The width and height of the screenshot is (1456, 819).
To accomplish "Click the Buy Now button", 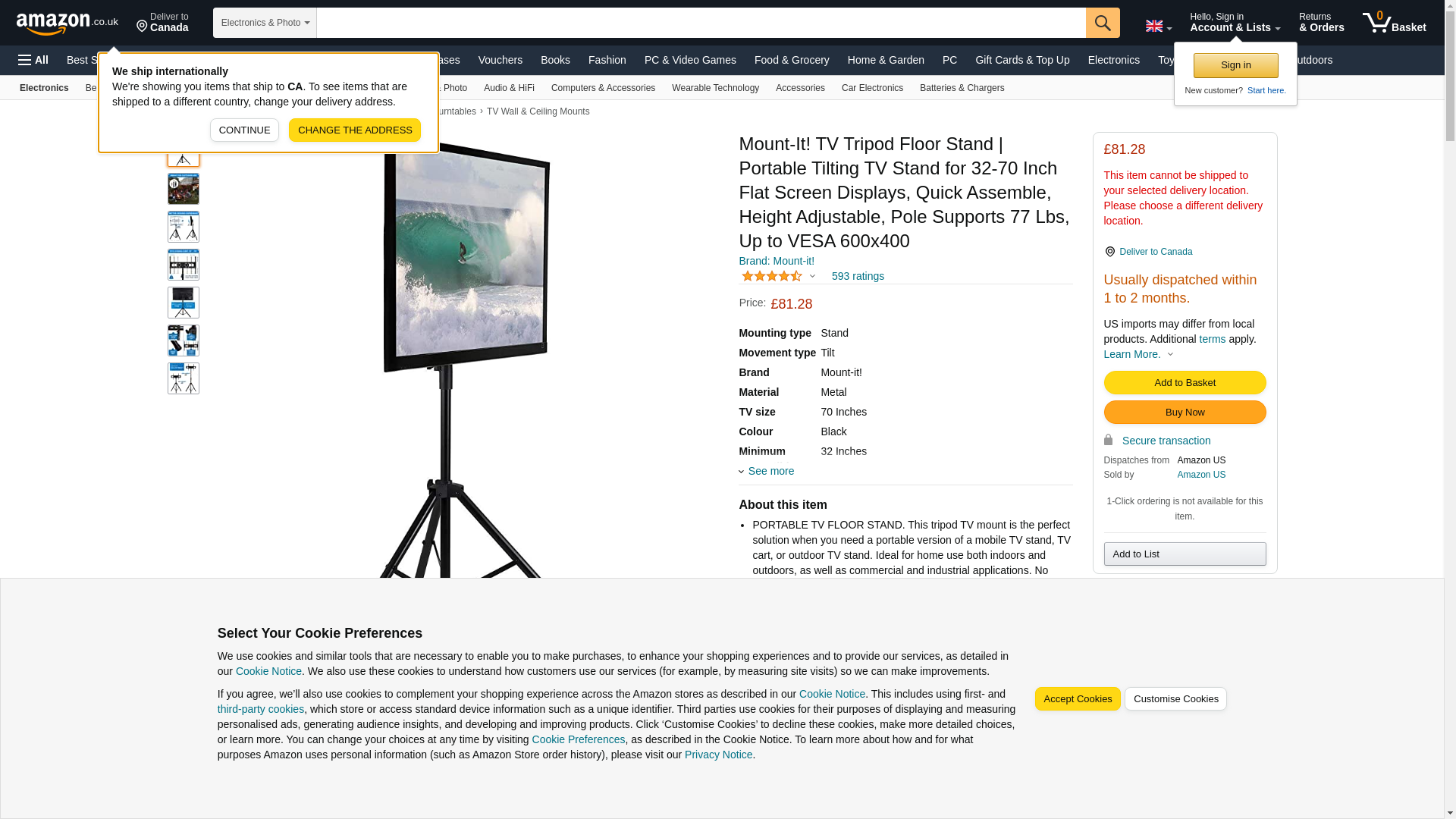I will [1185, 413].
